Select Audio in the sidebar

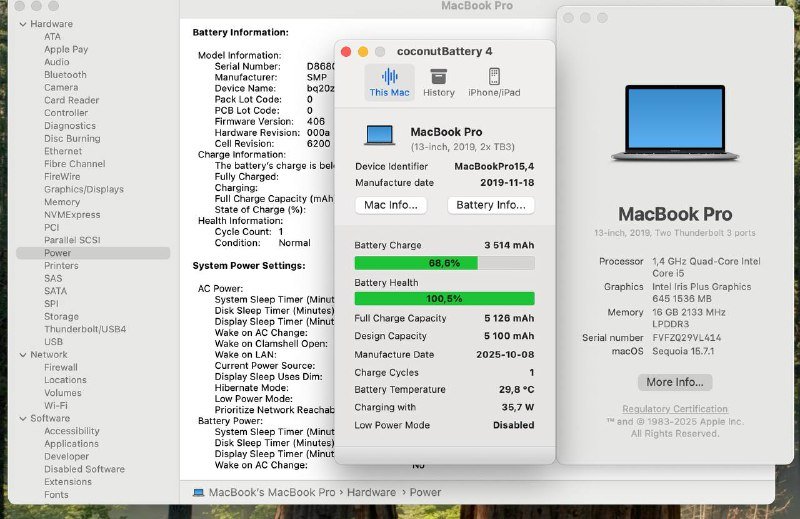[56, 62]
